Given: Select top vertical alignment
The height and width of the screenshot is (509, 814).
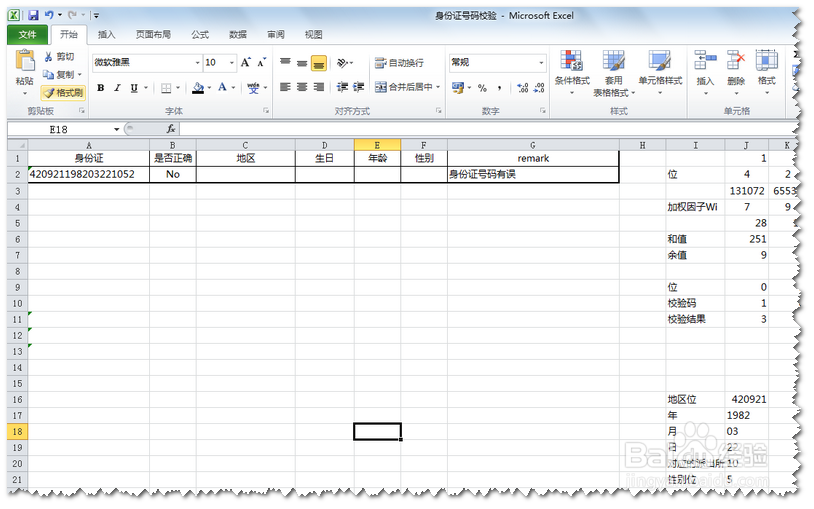Looking at the screenshot, I should click(x=285, y=62).
